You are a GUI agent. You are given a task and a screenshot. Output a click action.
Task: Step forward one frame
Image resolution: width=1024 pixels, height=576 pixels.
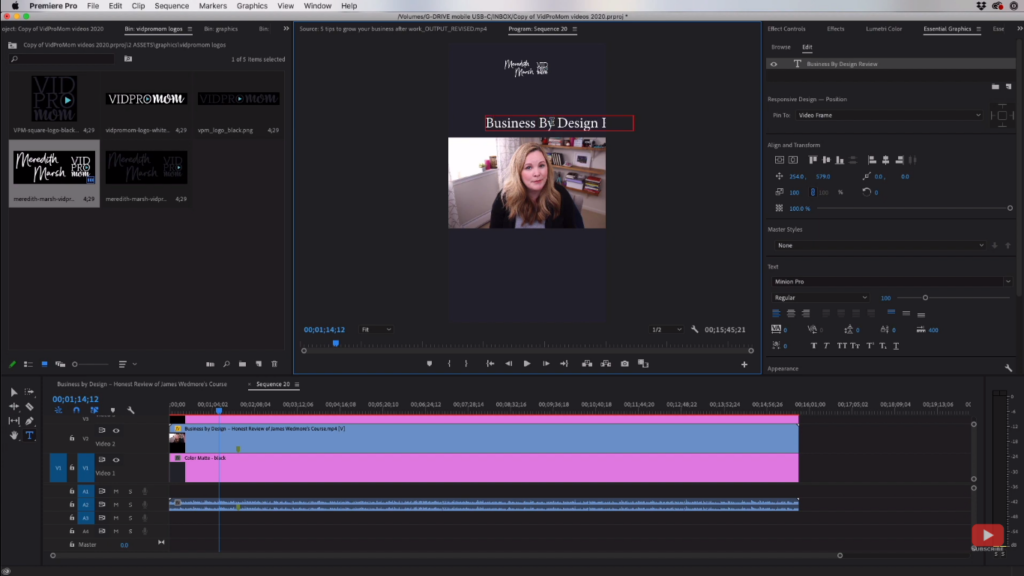pyautogui.click(x=546, y=364)
